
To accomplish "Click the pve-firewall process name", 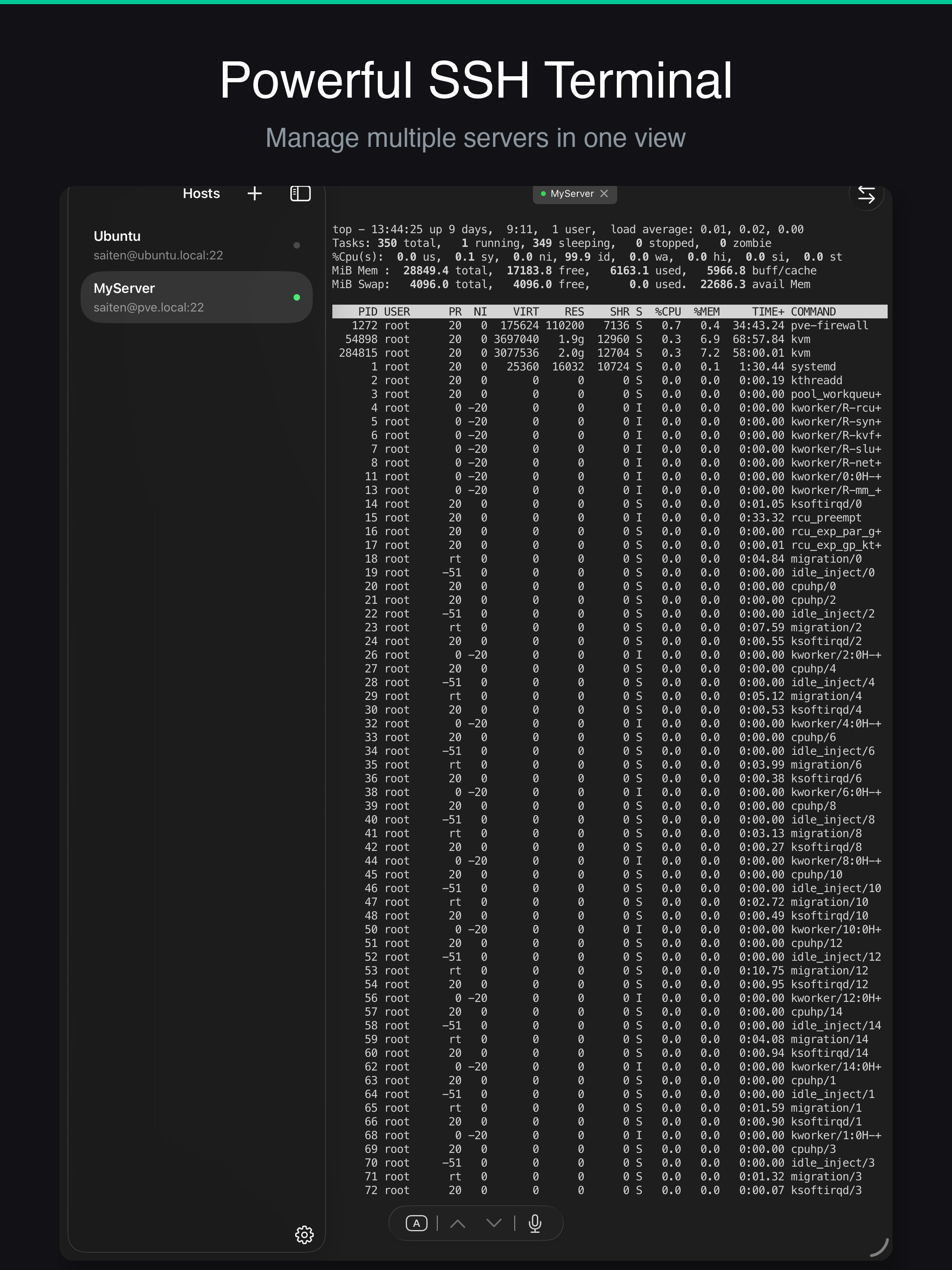I will click(829, 325).
